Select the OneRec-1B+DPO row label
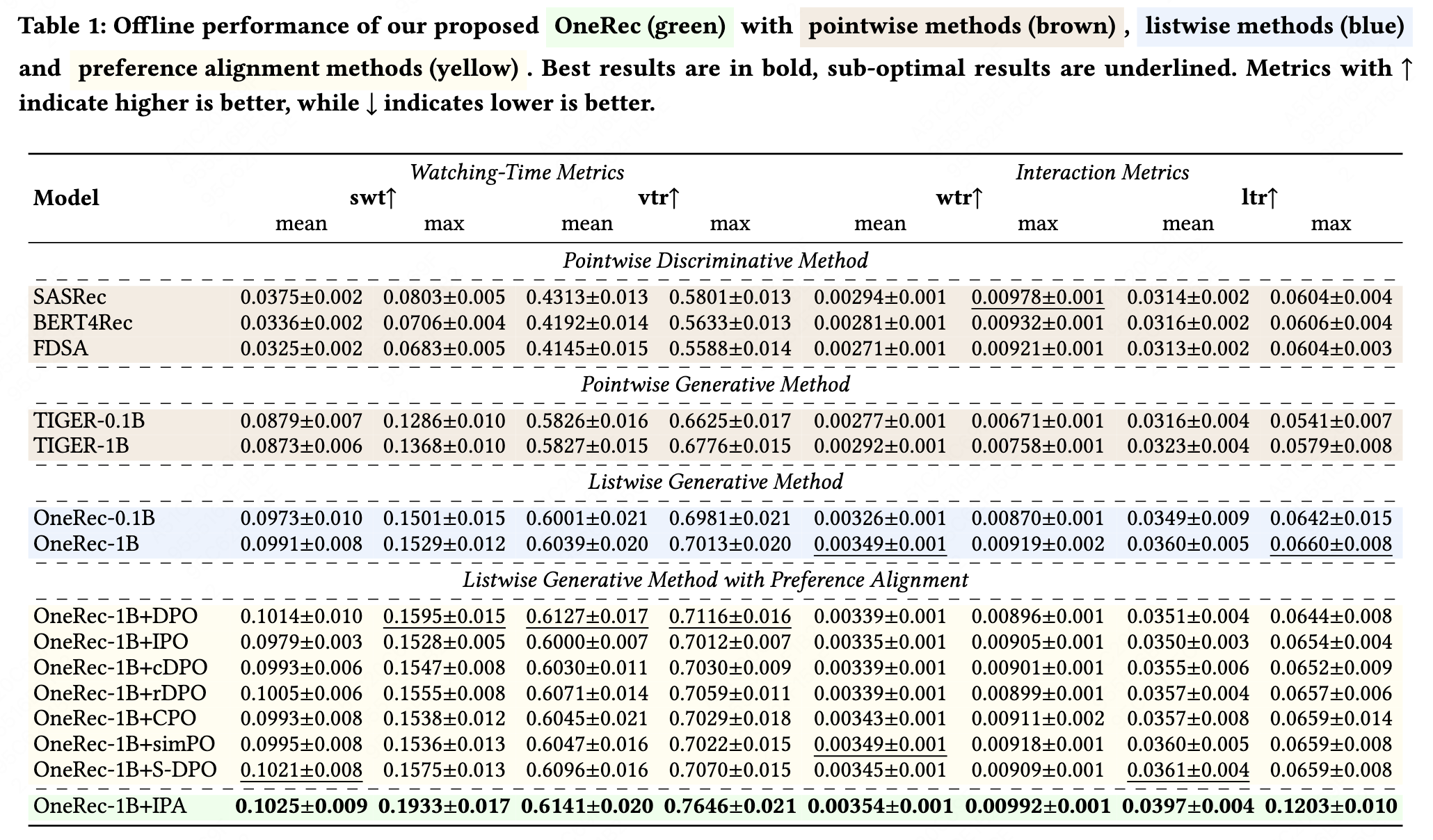This screenshot has width=1433, height=840. coord(115,617)
